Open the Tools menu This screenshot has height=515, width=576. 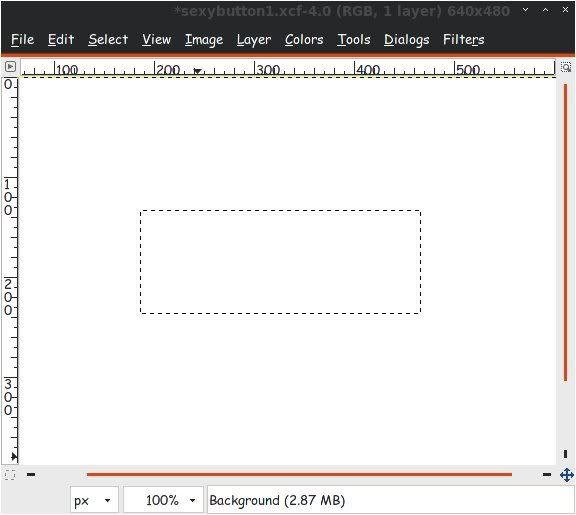pyautogui.click(x=354, y=39)
